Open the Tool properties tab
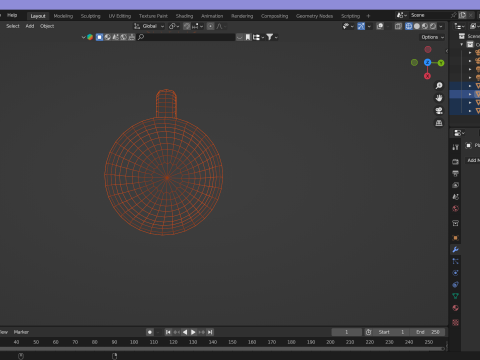 455,147
